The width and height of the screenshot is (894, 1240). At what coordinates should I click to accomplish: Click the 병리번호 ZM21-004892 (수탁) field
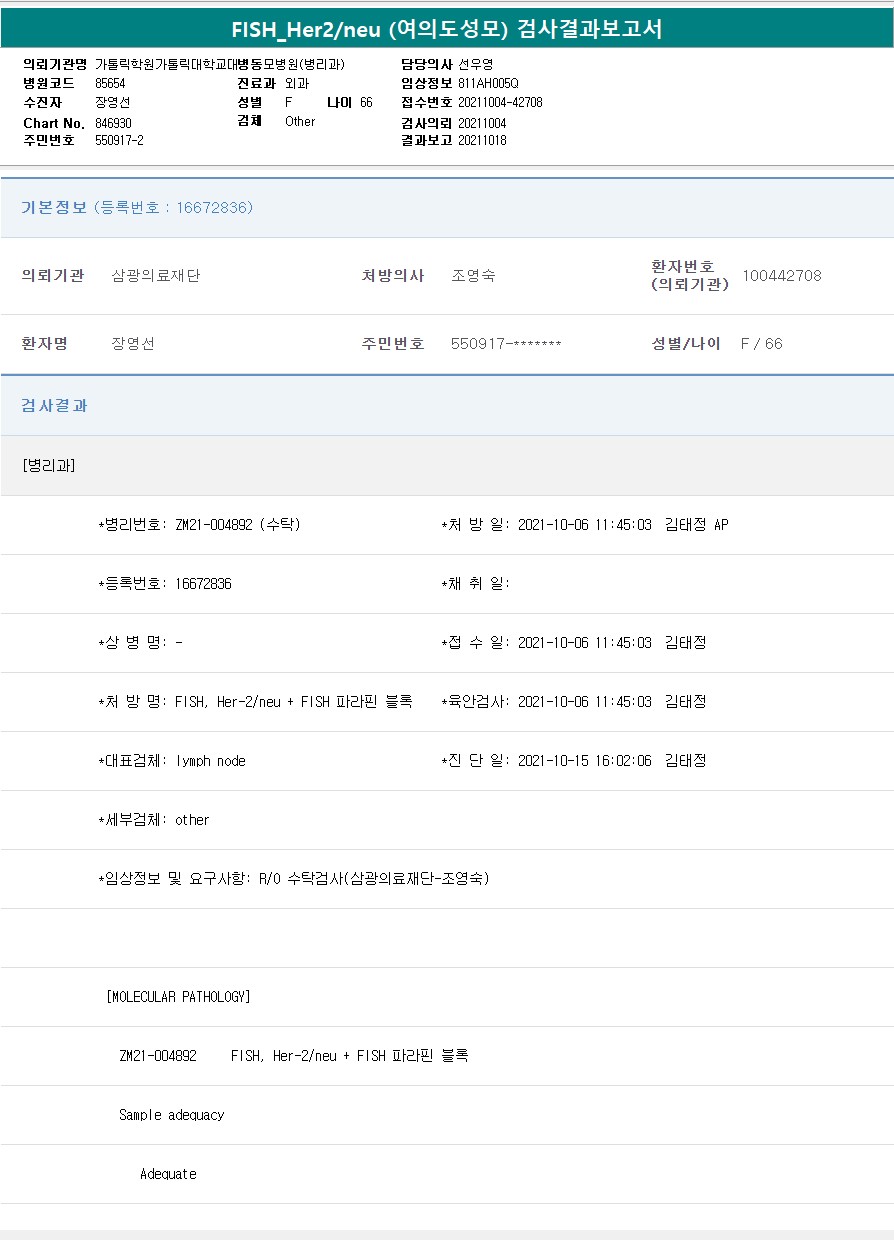[x=199, y=525]
